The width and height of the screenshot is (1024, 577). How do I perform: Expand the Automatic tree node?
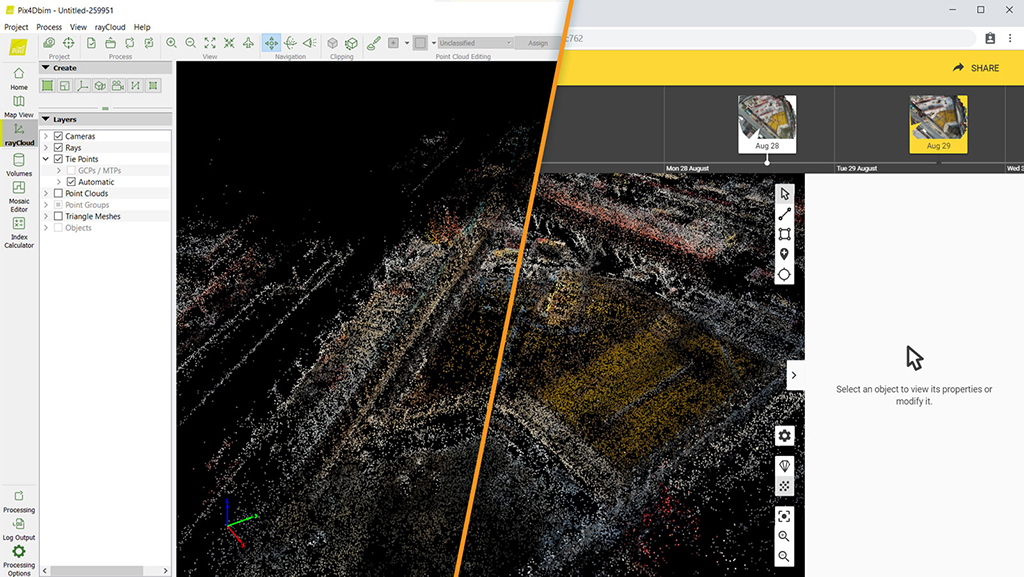click(59, 181)
